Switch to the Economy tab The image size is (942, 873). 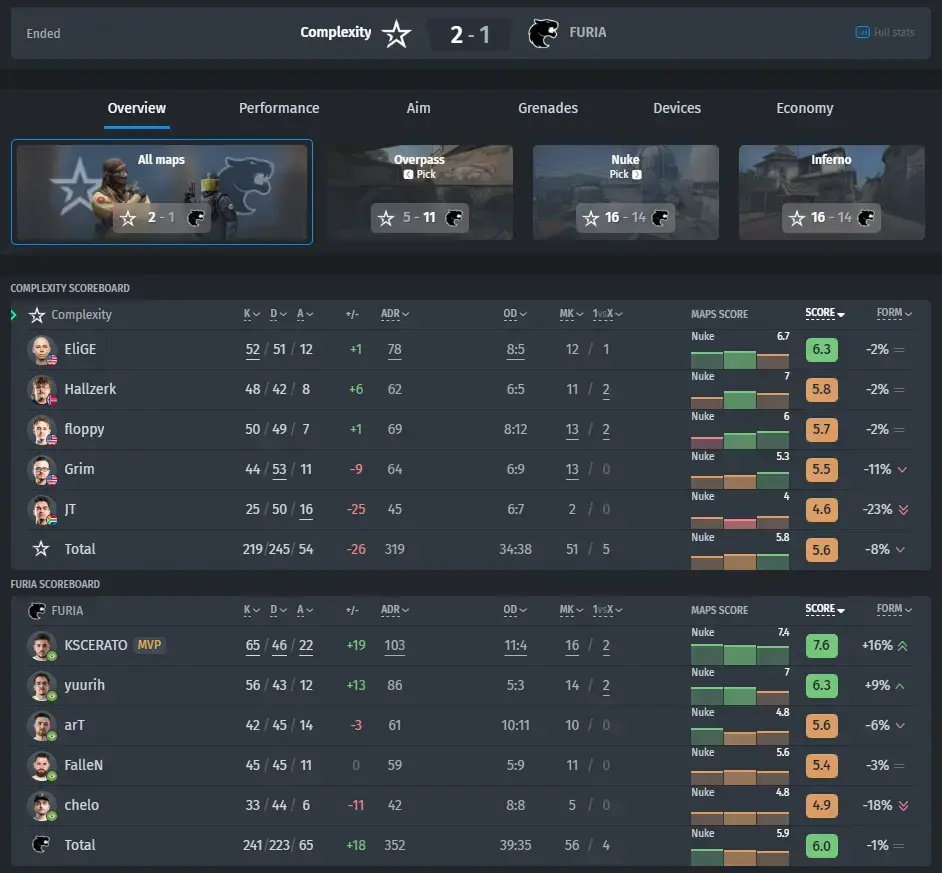click(x=804, y=108)
